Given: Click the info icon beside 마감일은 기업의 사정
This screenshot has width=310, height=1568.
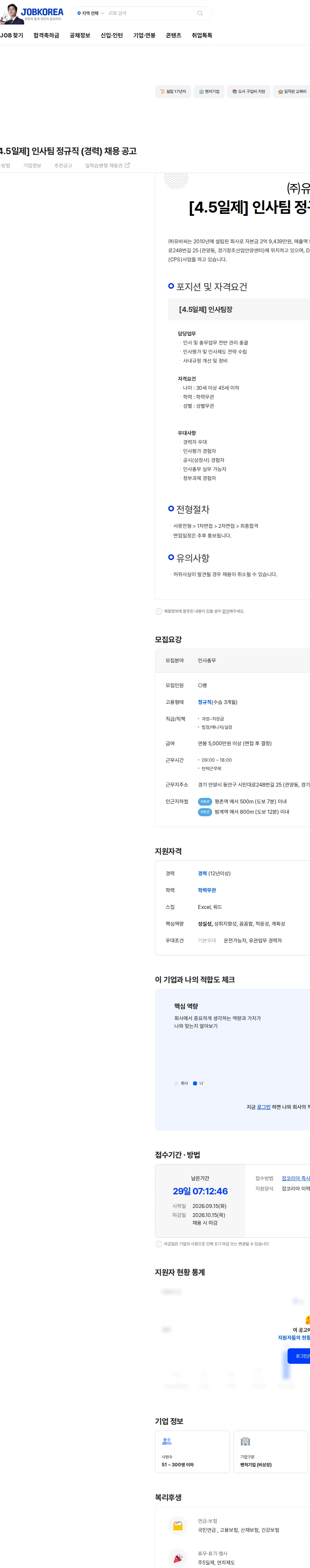Looking at the screenshot, I should click(x=158, y=1244).
